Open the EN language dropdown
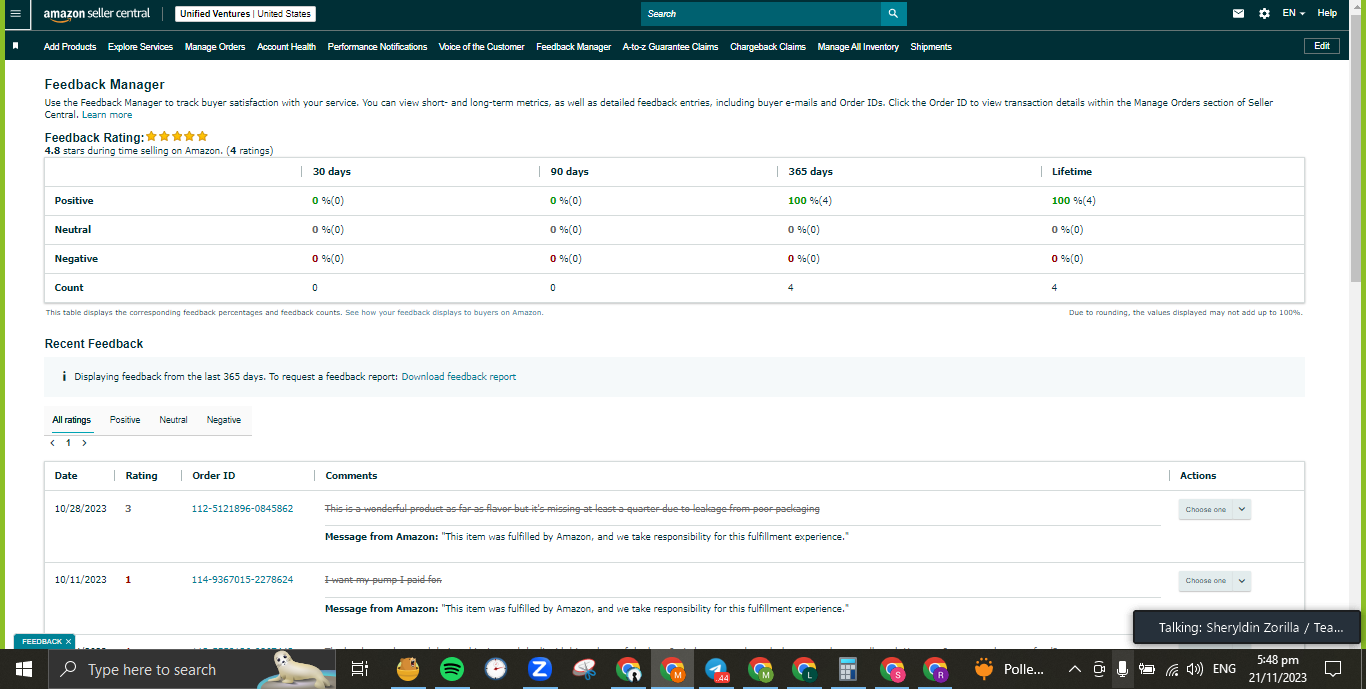Screen dimensions: 1366x689 (x=1294, y=13)
